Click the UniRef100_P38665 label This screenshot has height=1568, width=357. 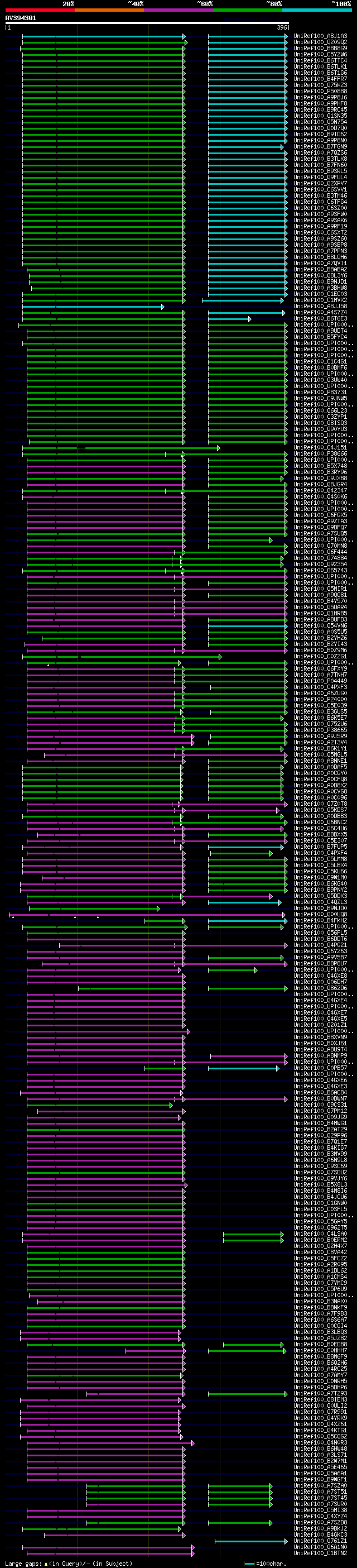[x=321, y=730]
